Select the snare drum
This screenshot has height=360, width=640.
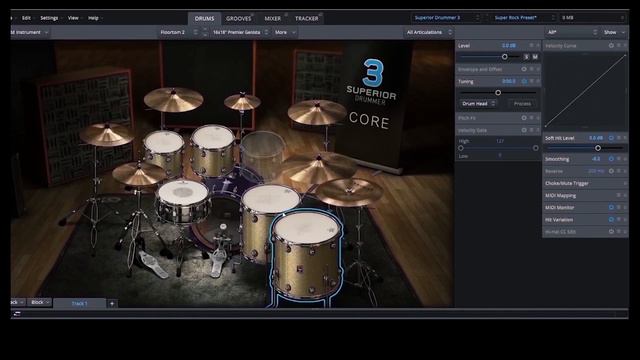coord(183,201)
